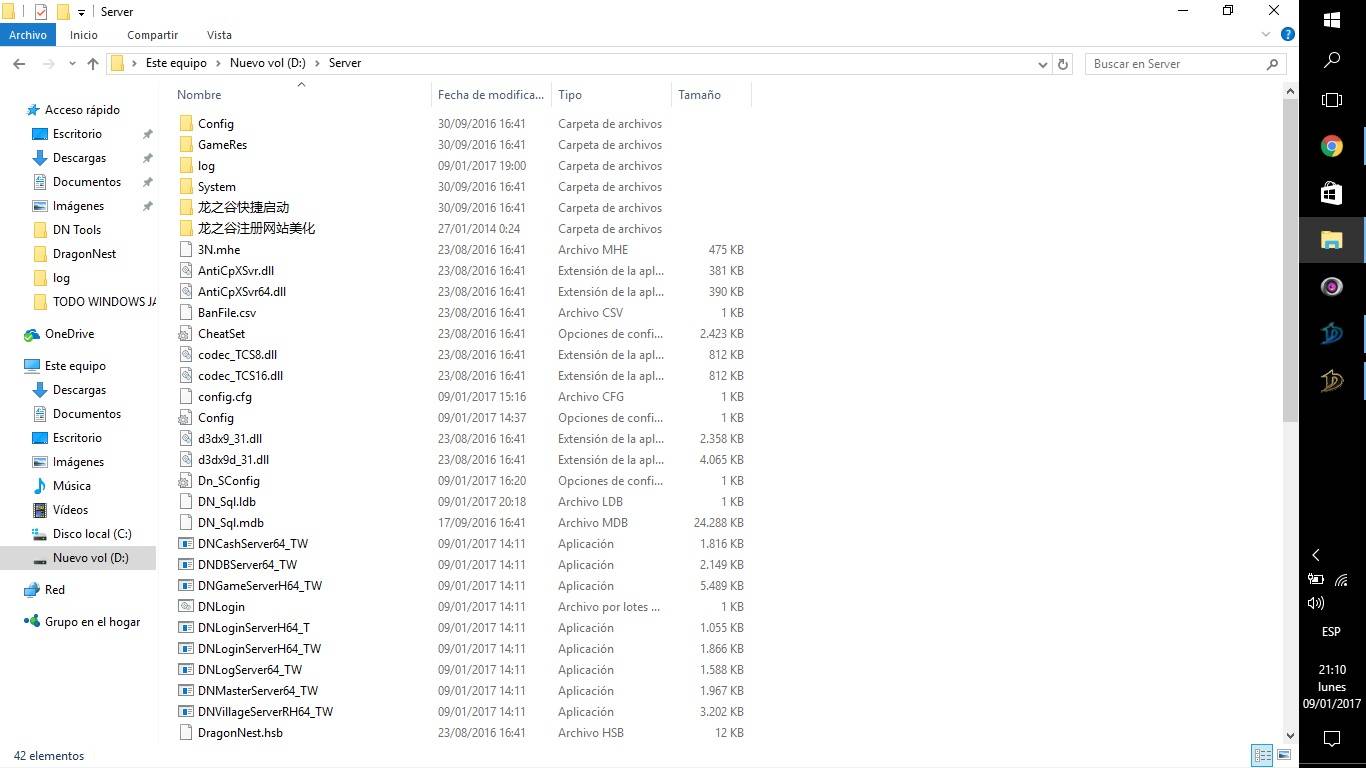
Task: Select OneDrive in navigation pane
Action: click(x=69, y=334)
